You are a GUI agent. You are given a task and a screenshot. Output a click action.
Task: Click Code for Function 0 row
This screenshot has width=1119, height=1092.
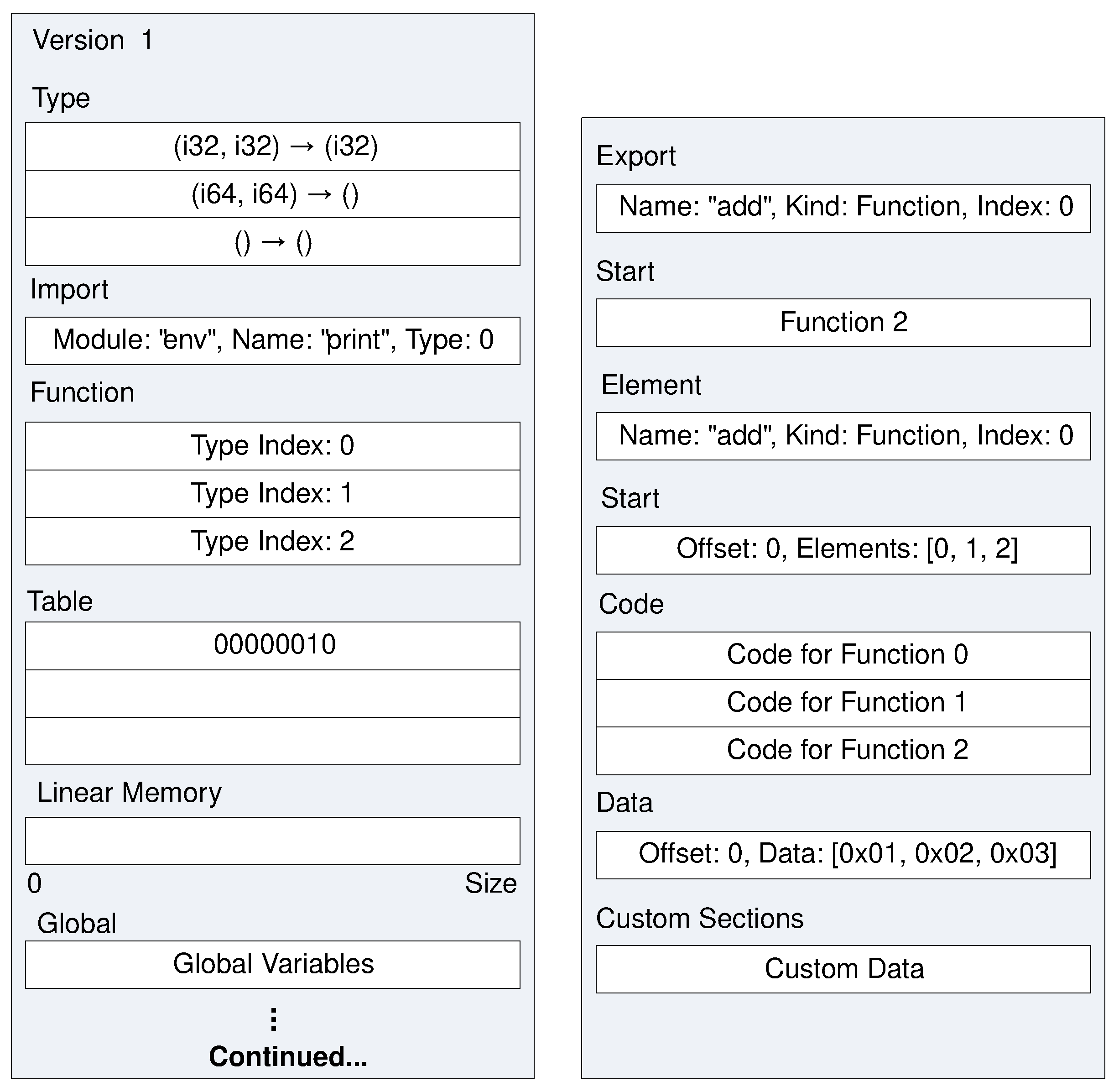point(843,655)
